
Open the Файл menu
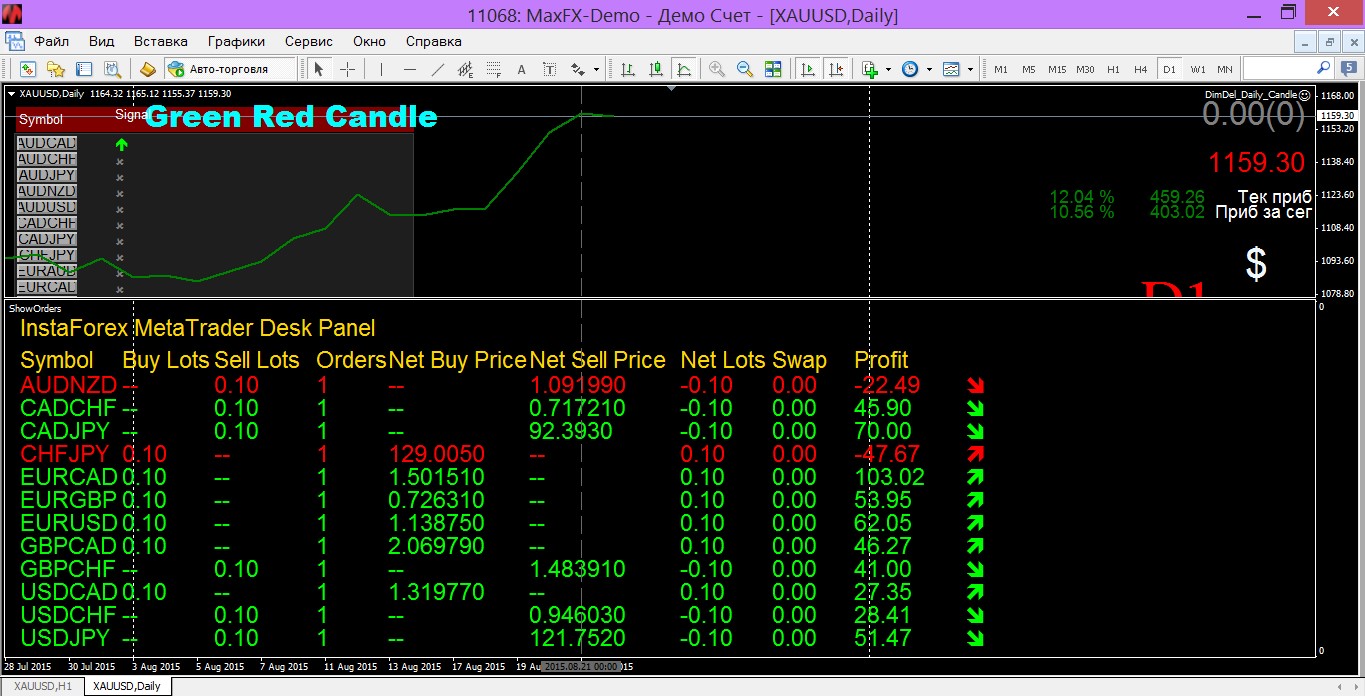[x=51, y=41]
